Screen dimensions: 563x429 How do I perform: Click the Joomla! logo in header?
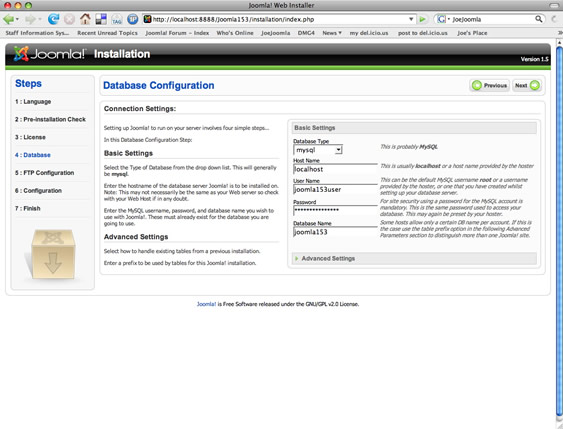(x=50, y=54)
